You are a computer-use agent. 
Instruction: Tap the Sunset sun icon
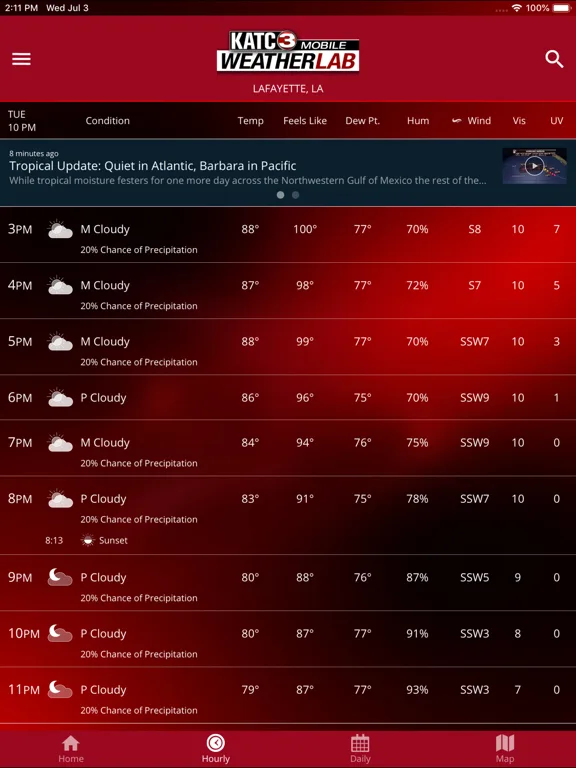tap(88, 540)
